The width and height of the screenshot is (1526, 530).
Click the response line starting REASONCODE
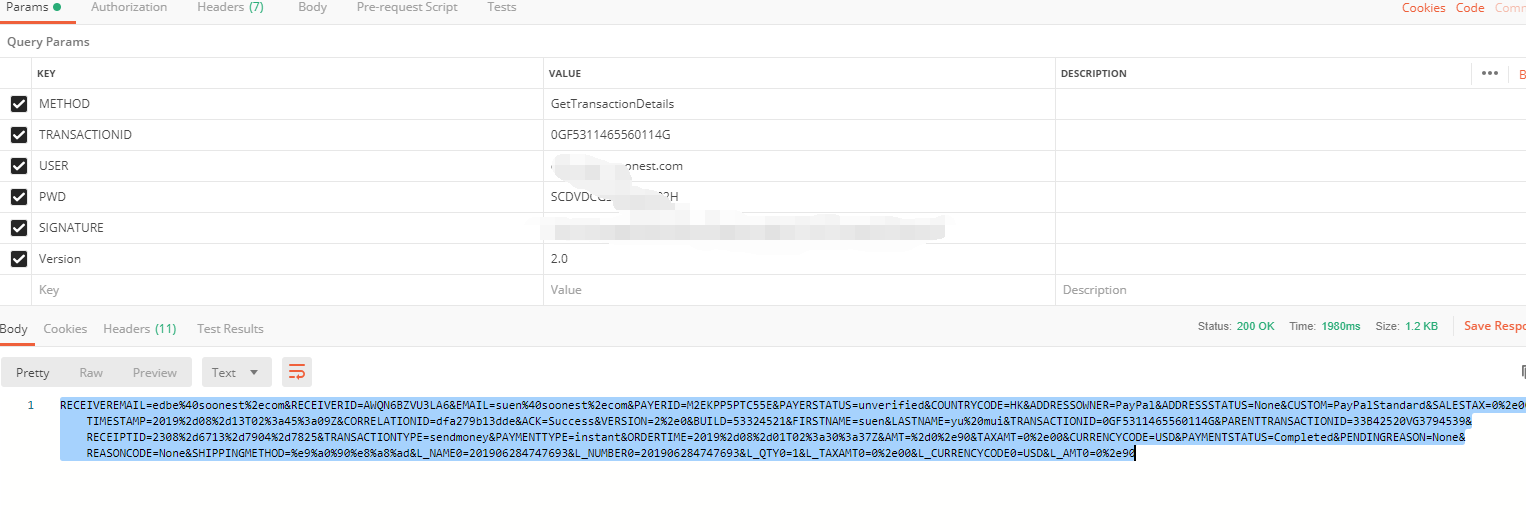tap(611, 453)
